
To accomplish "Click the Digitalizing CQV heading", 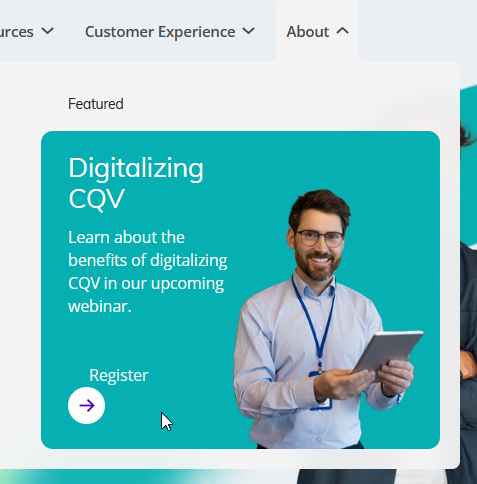I will (x=136, y=183).
